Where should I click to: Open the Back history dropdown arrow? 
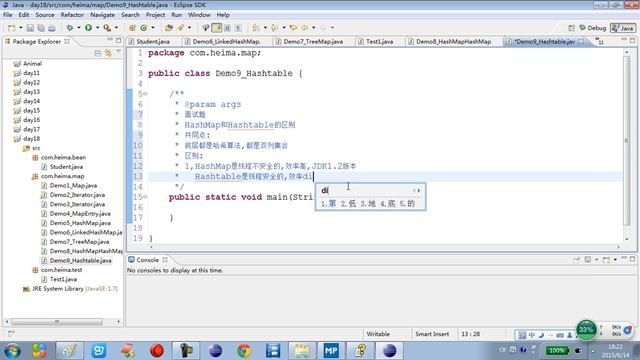(x=313, y=28)
